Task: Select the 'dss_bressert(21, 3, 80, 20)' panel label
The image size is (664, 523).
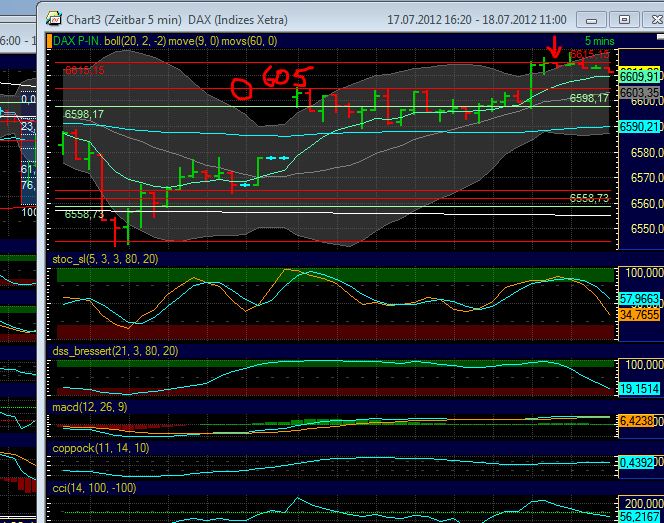Action: (115, 351)
